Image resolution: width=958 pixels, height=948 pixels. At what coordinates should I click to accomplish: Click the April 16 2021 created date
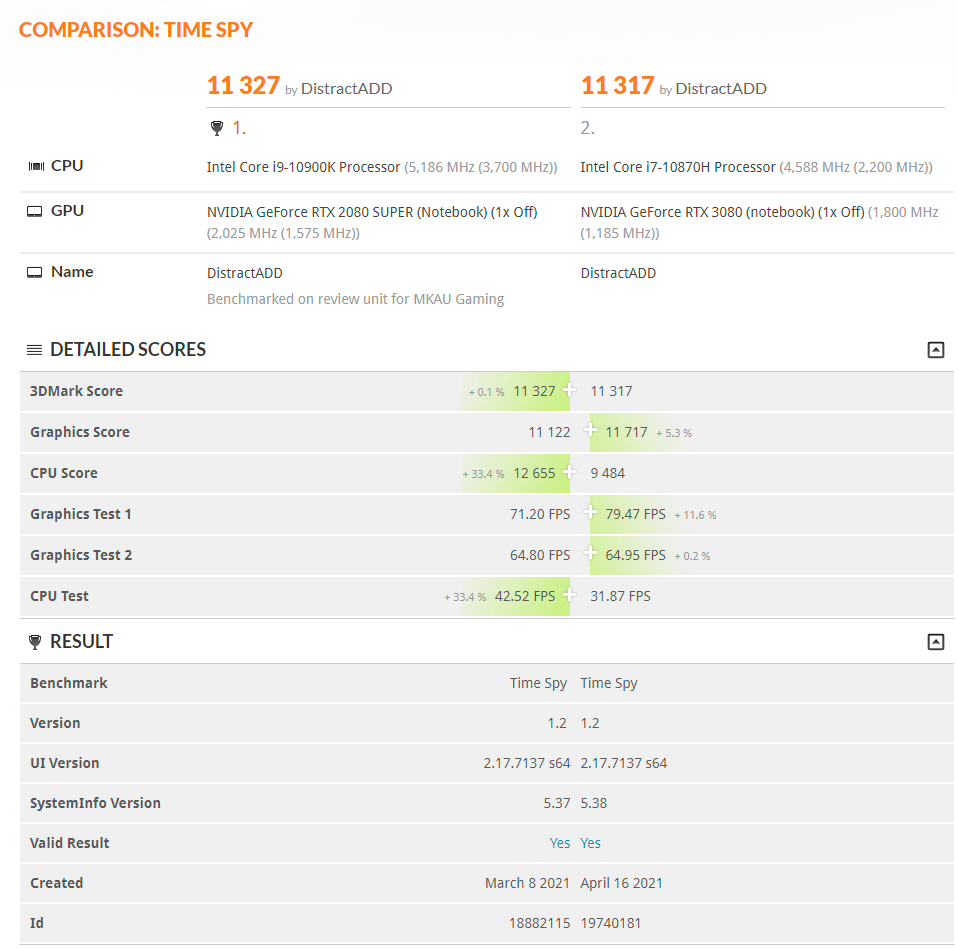coord(621,883)
